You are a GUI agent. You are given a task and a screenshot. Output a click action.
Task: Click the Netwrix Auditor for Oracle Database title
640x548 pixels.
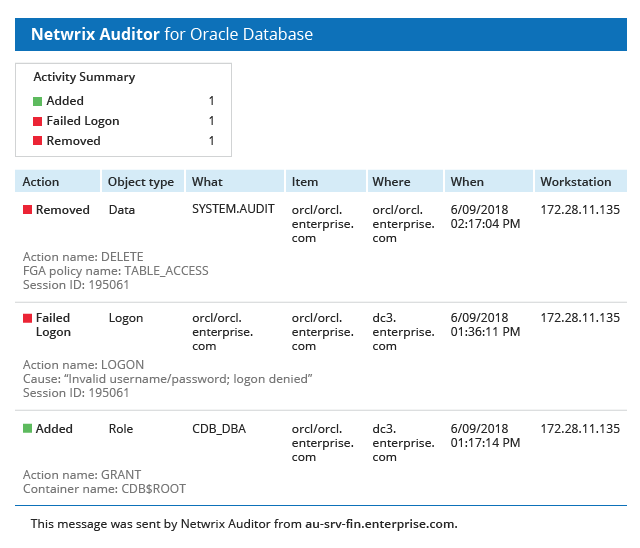(x=172, y=34)
